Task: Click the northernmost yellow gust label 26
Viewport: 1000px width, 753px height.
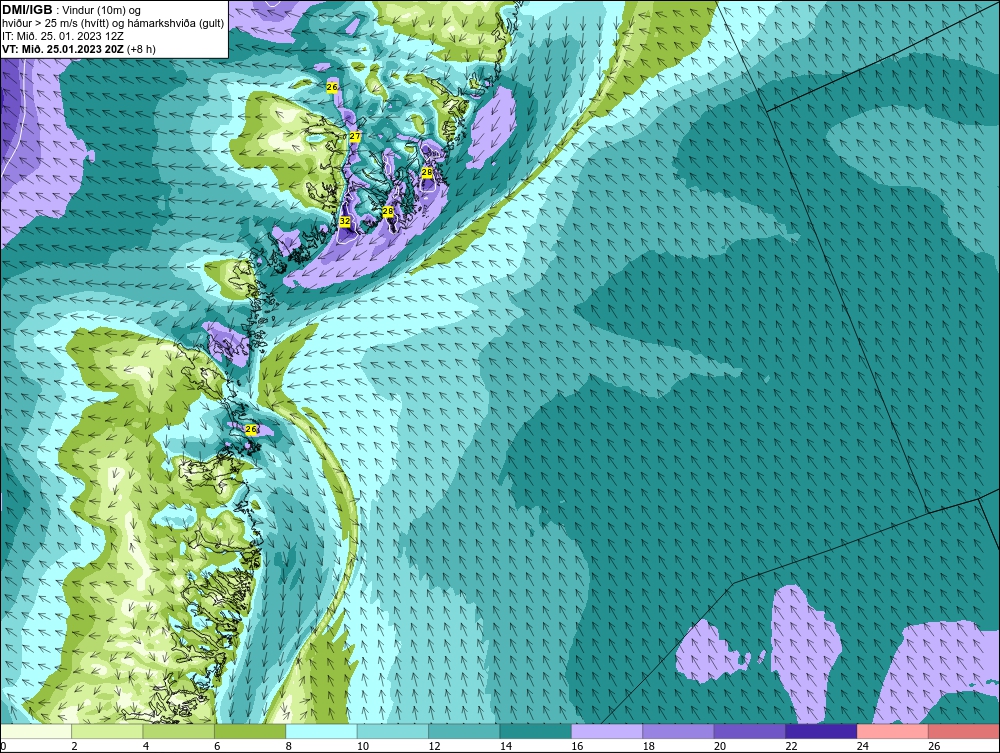Action: pos(332,87)
